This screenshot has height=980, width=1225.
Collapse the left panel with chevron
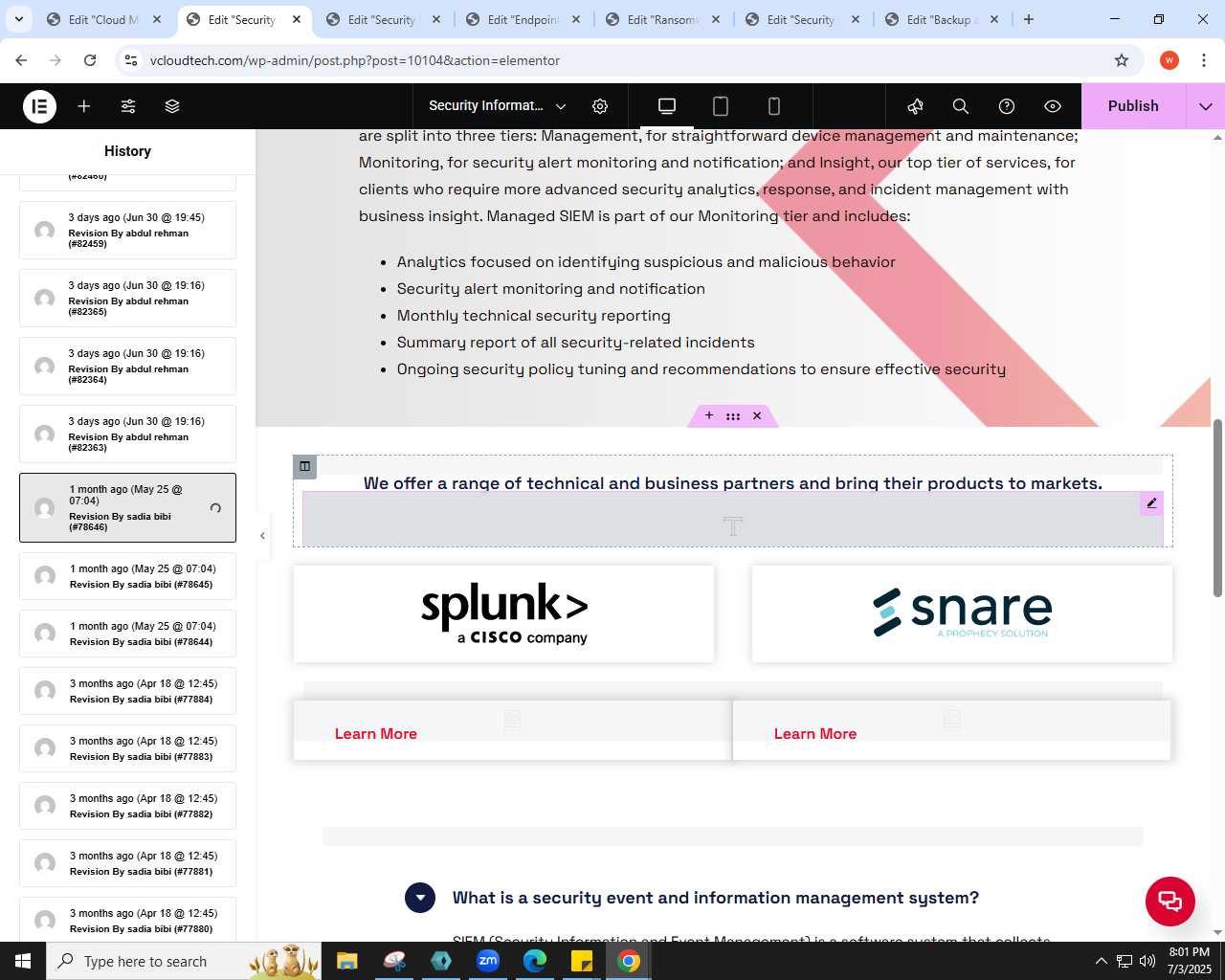click(x=262, y=536)
